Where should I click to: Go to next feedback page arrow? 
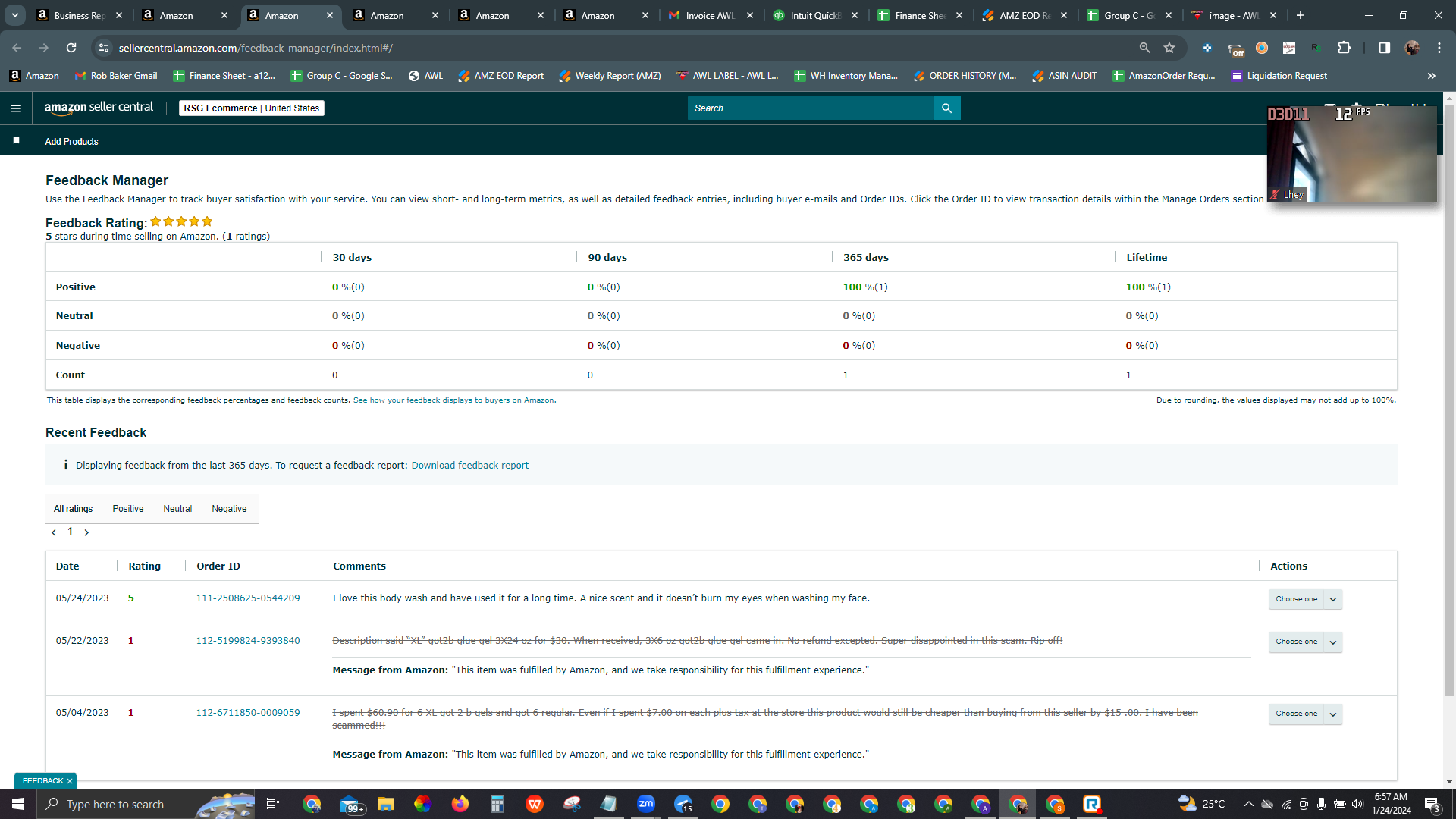(86, 532)
